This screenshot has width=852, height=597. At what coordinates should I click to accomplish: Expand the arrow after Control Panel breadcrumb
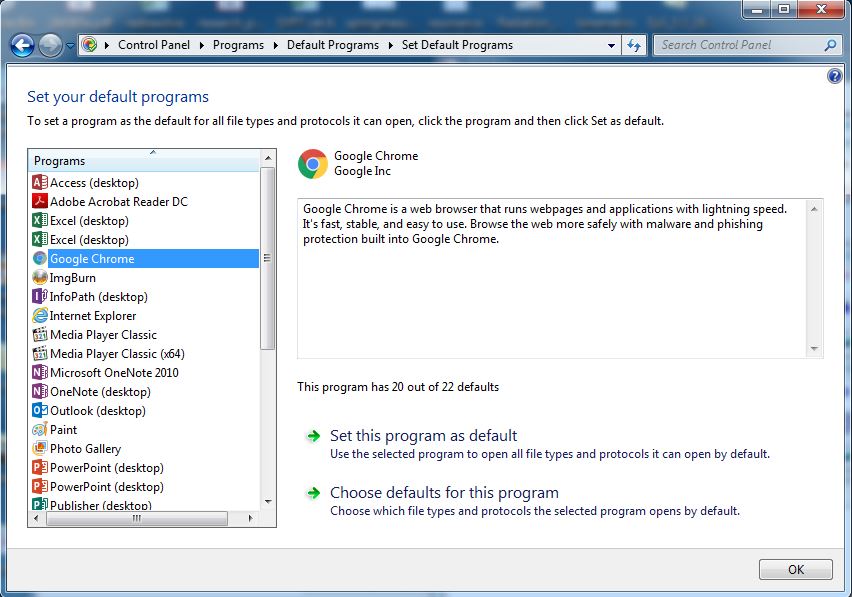[x=202, y=45]
